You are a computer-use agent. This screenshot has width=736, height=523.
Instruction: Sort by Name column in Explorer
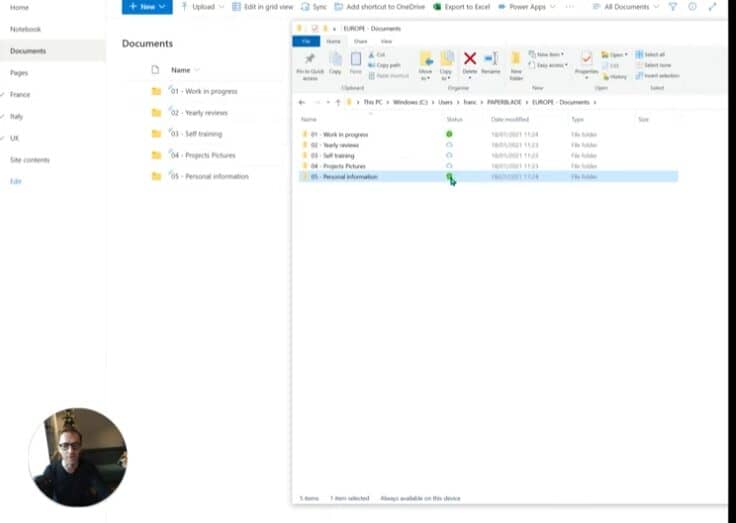pyautogui.click(x=309, y=119)
